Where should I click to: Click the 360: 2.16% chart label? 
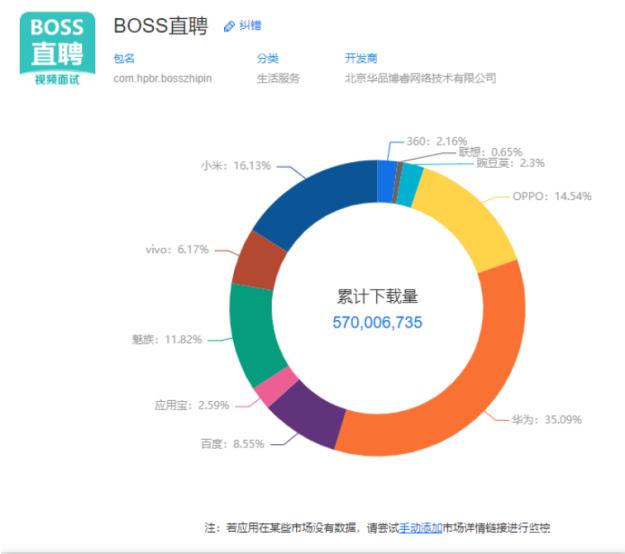tap(436, 141)
